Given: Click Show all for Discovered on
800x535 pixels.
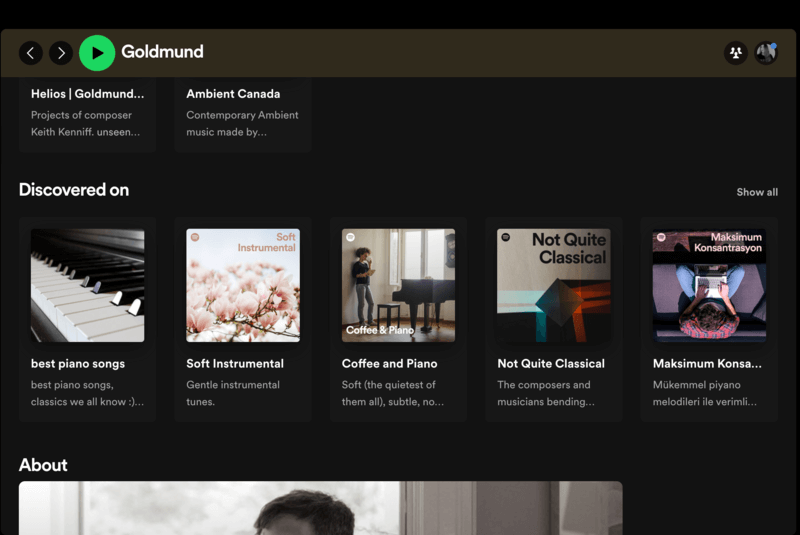Looking at the screenshot, I should click(757, 192).
